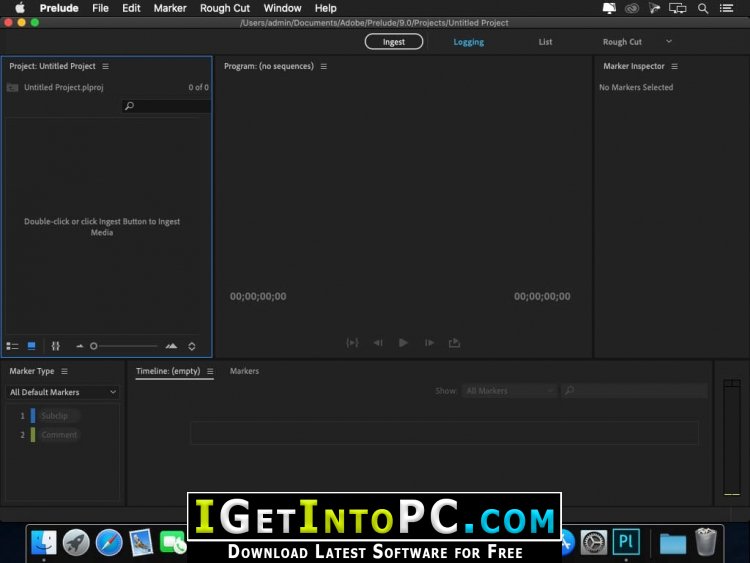Image resolution: width=750 pixels, height=563 pixels.
Task: Open the File menu
Action: (100, 8)
